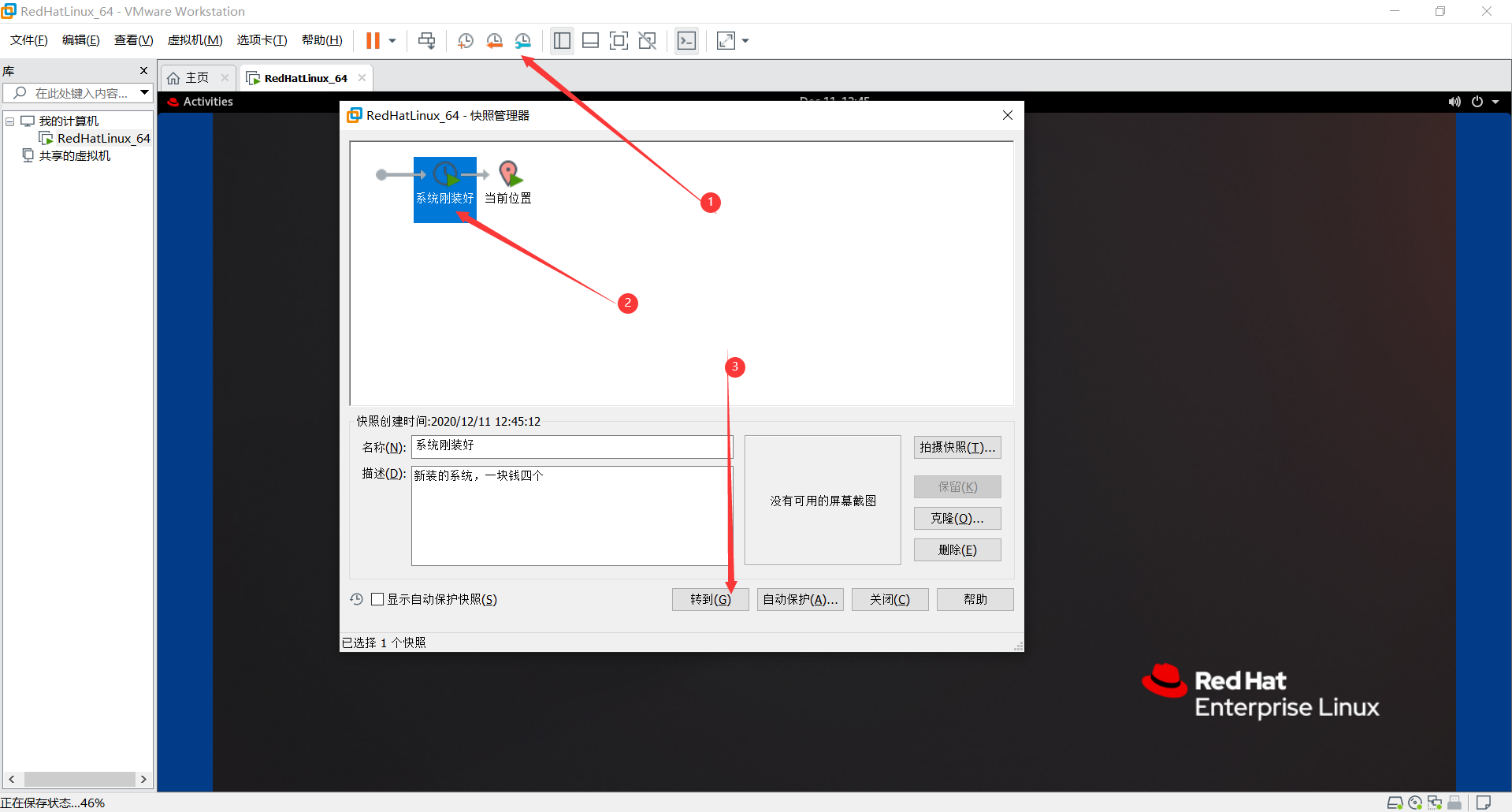Open the 虚拟机(M) menu
Screen dimensions: 1512x812
tap(195, 40)
